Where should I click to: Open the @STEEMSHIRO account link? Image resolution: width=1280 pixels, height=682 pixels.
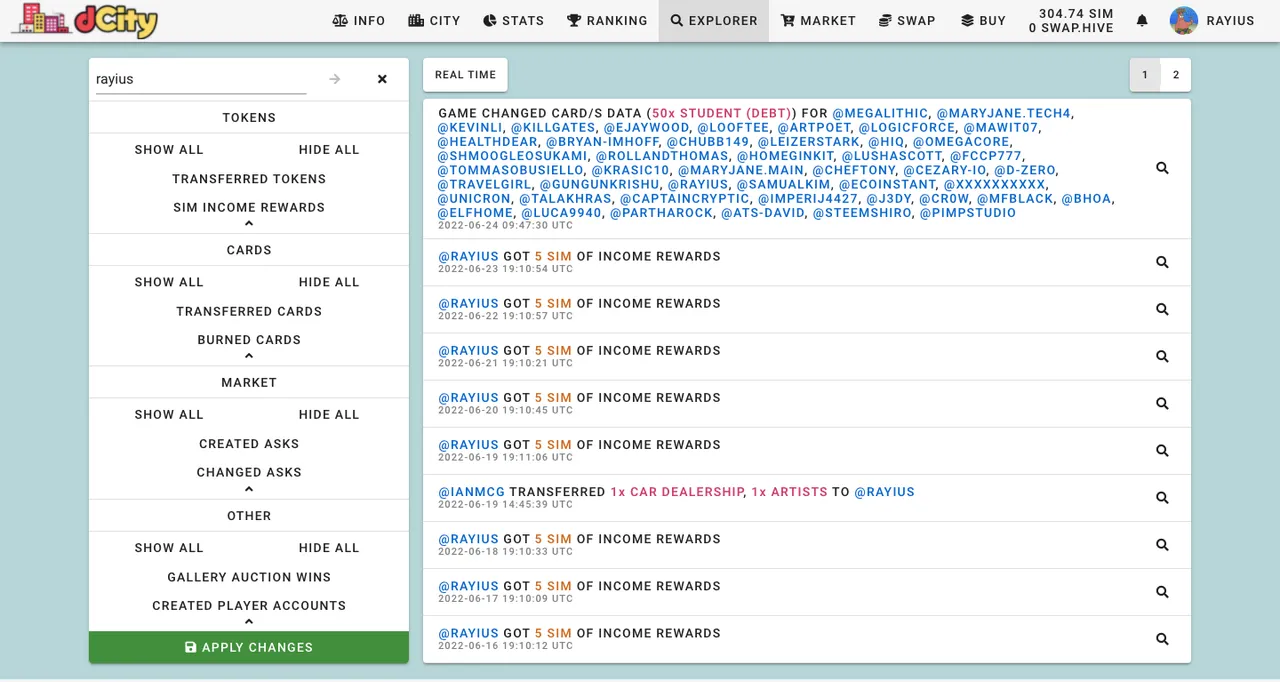[862, 213]
